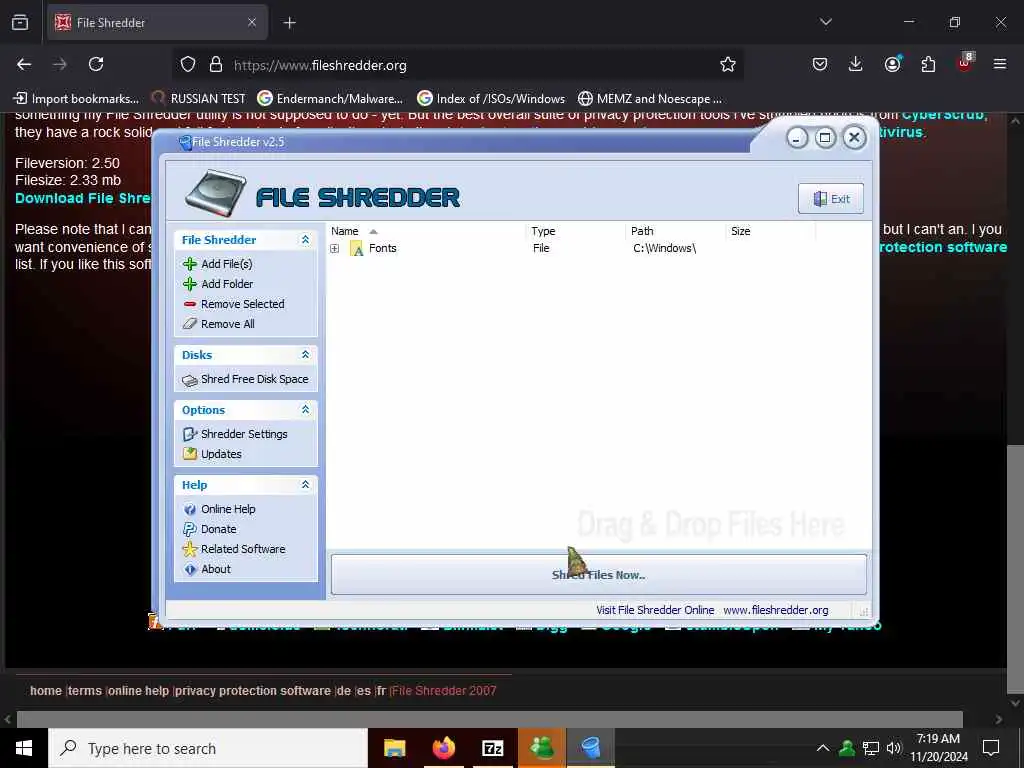
Task: Open Firefox account icon
Action: [892, 64]
